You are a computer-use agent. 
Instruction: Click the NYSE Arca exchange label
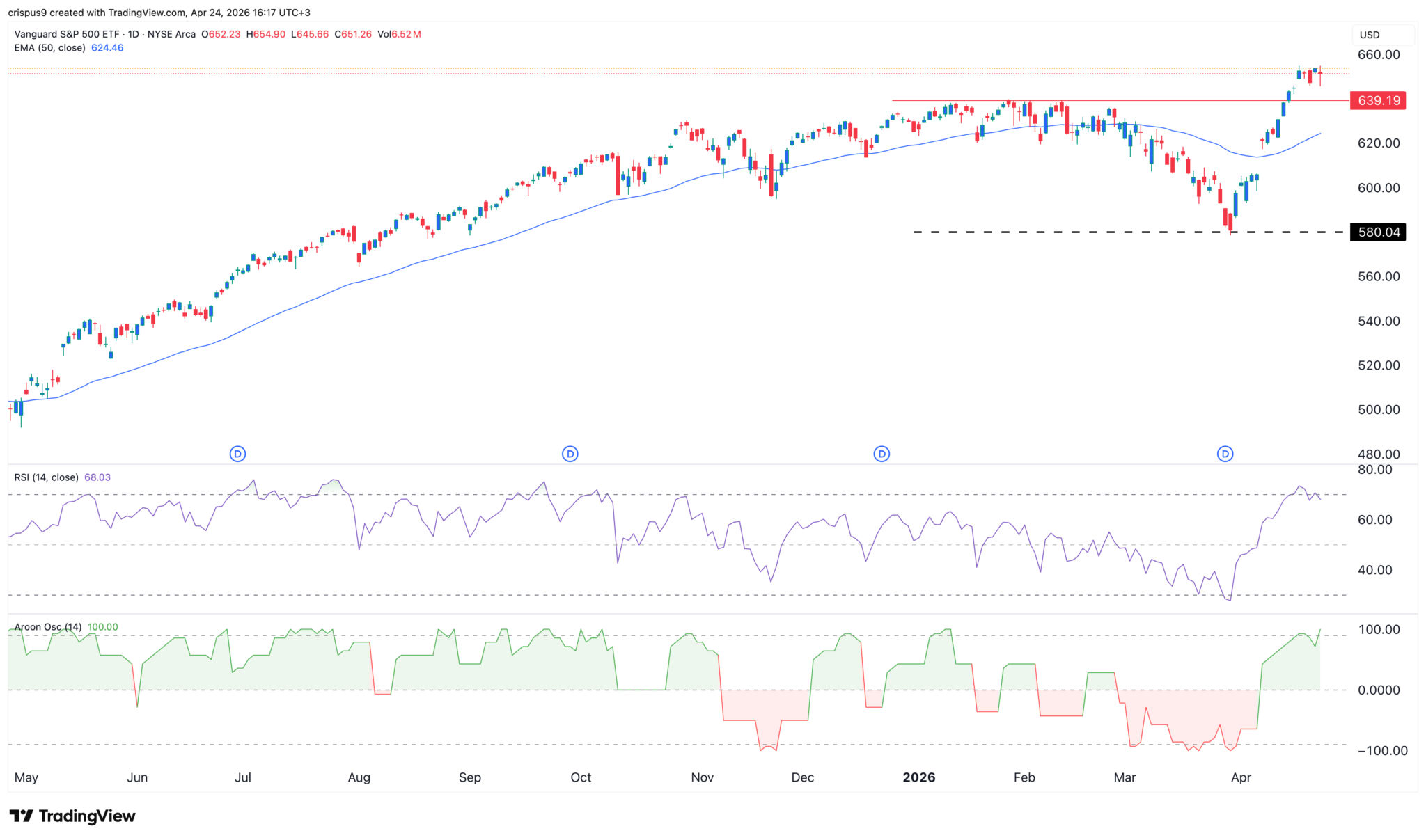click(x=171, y=33)
